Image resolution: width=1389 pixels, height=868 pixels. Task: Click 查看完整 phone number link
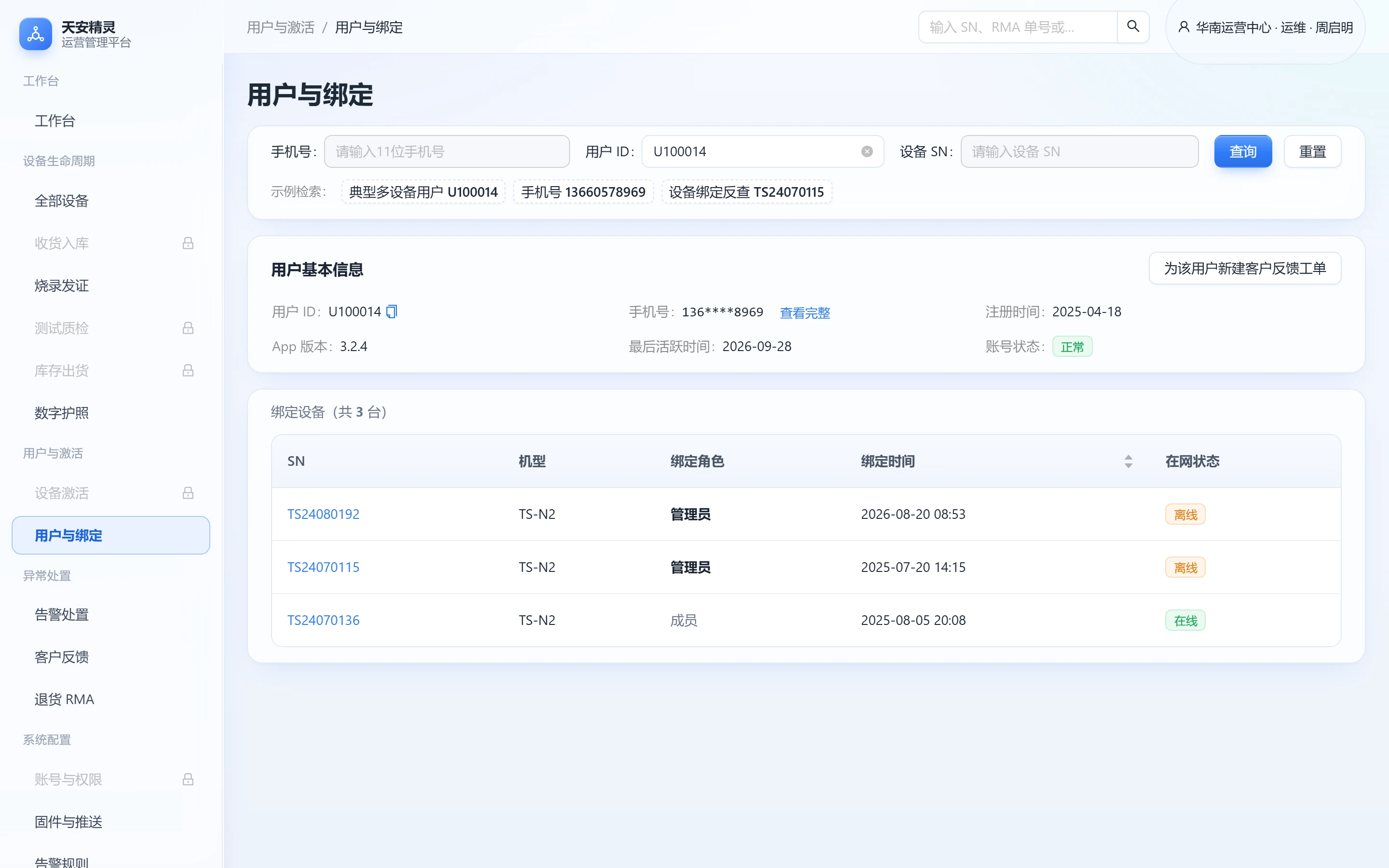click(804, 313)
